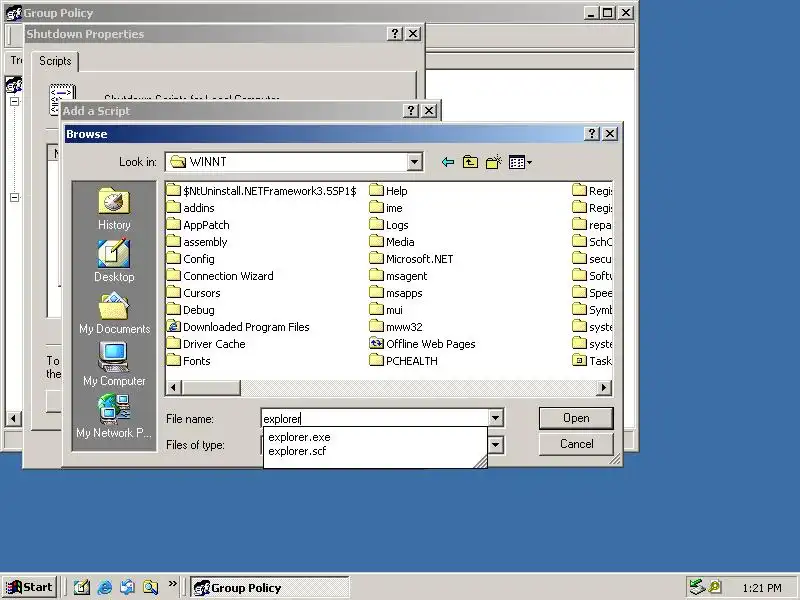Screen dimensions: 800x600
Task: Click the file list left scroll arrow
Action: (173, 388)
